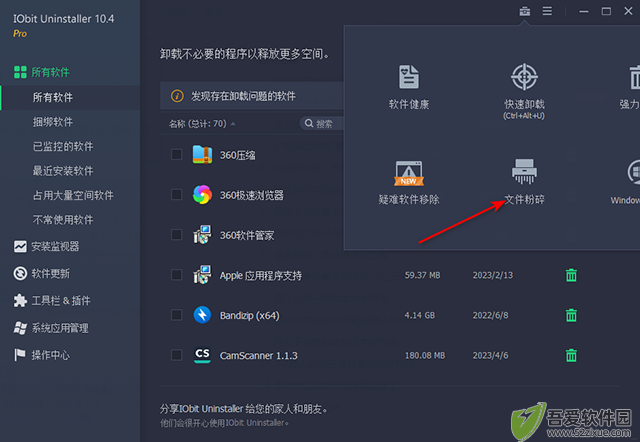Sort by 名称 column header arrow

(x=233, y=124)
